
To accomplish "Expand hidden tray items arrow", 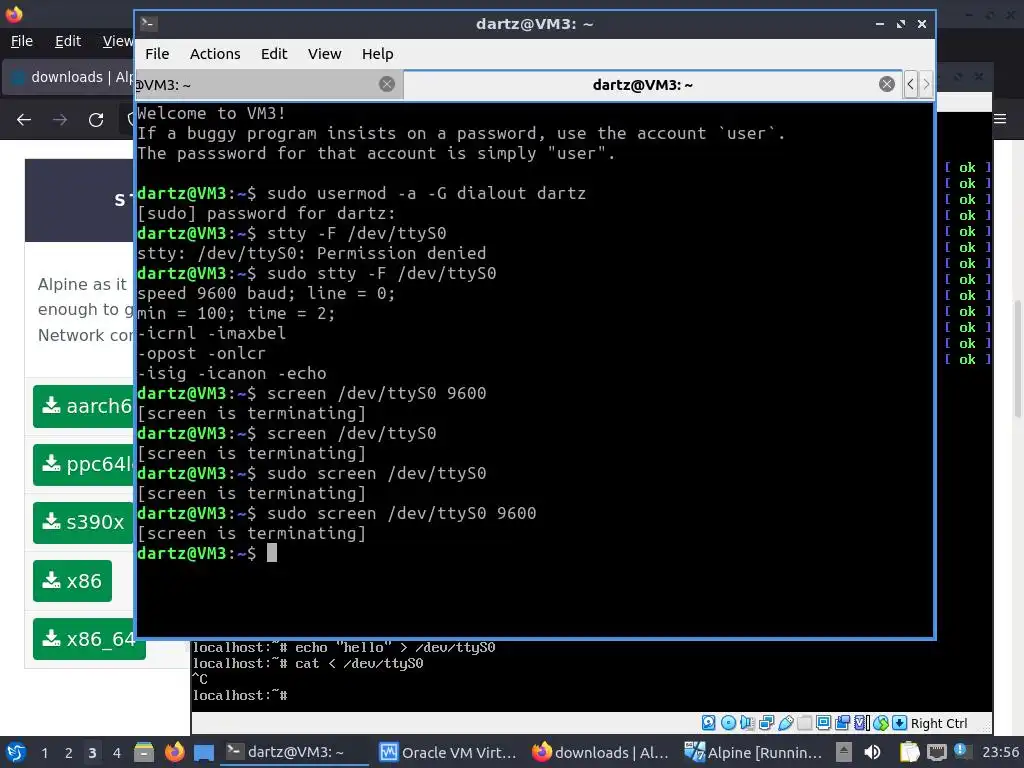I will (844, 752).
